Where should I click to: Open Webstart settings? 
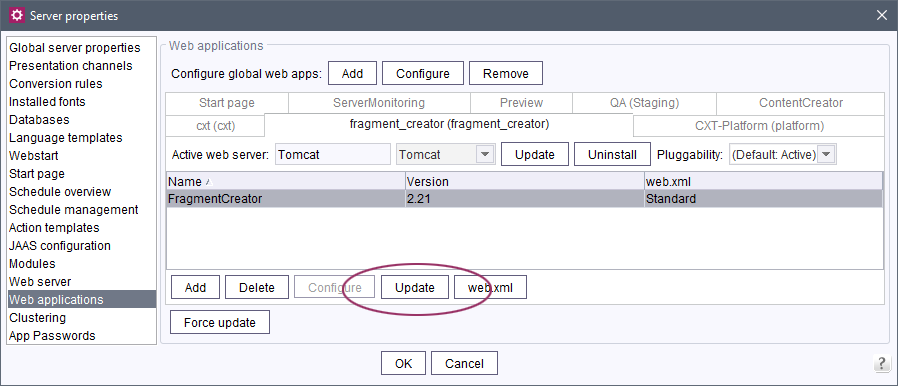tap(81, 155)
